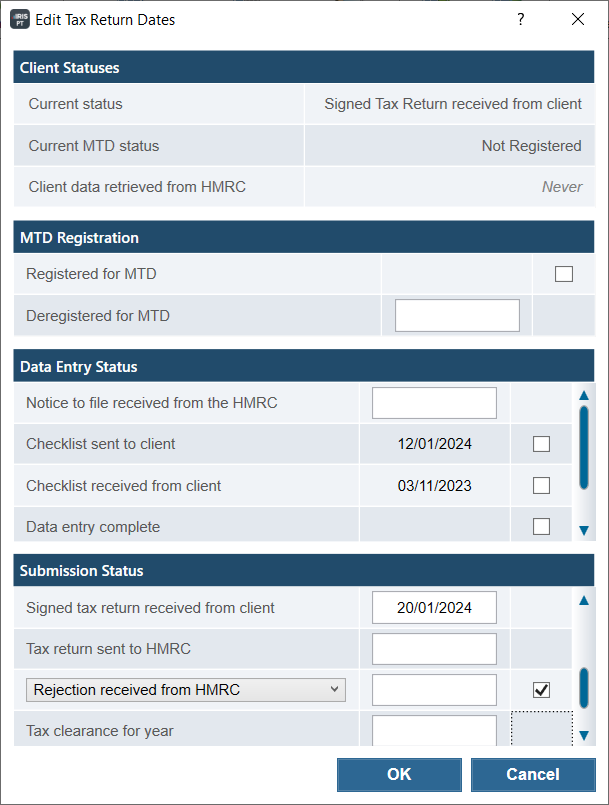Click the Data Entry Status section header
Image resolution: width=609 pixels, height=805 pixels.
click(303, 366)
